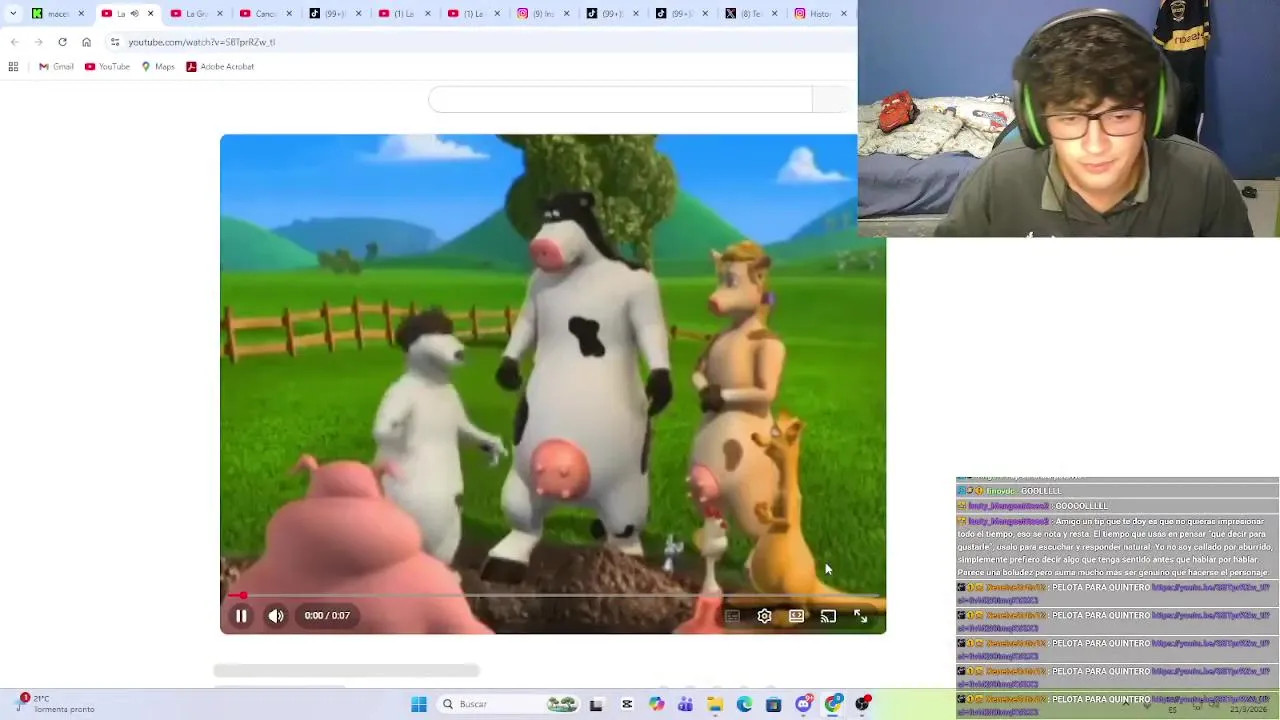Close the active YouTube tab
This screenshot has width=1280, height=720.
[150, 13]
